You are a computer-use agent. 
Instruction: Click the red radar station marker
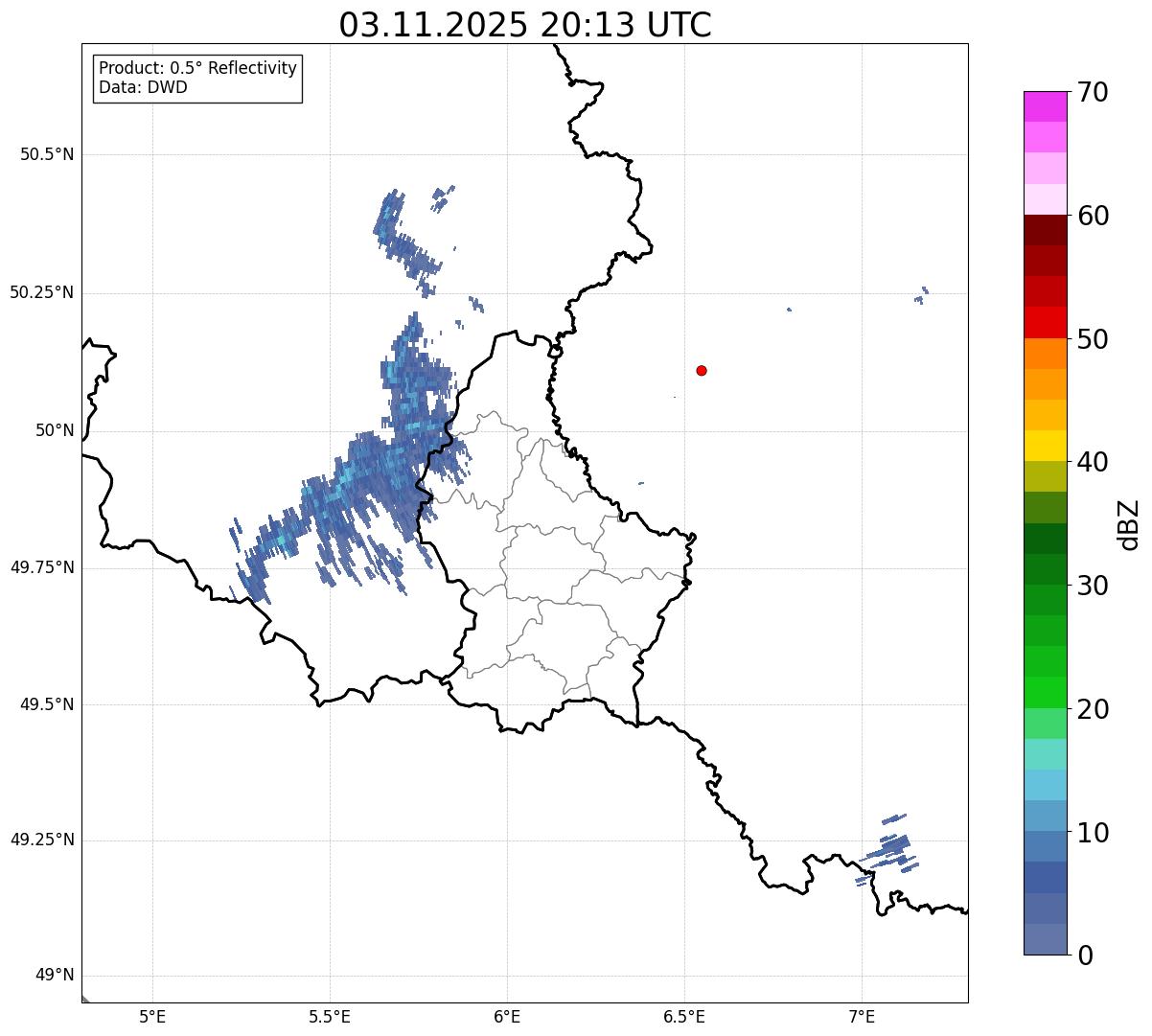click(x=702, y=370)
